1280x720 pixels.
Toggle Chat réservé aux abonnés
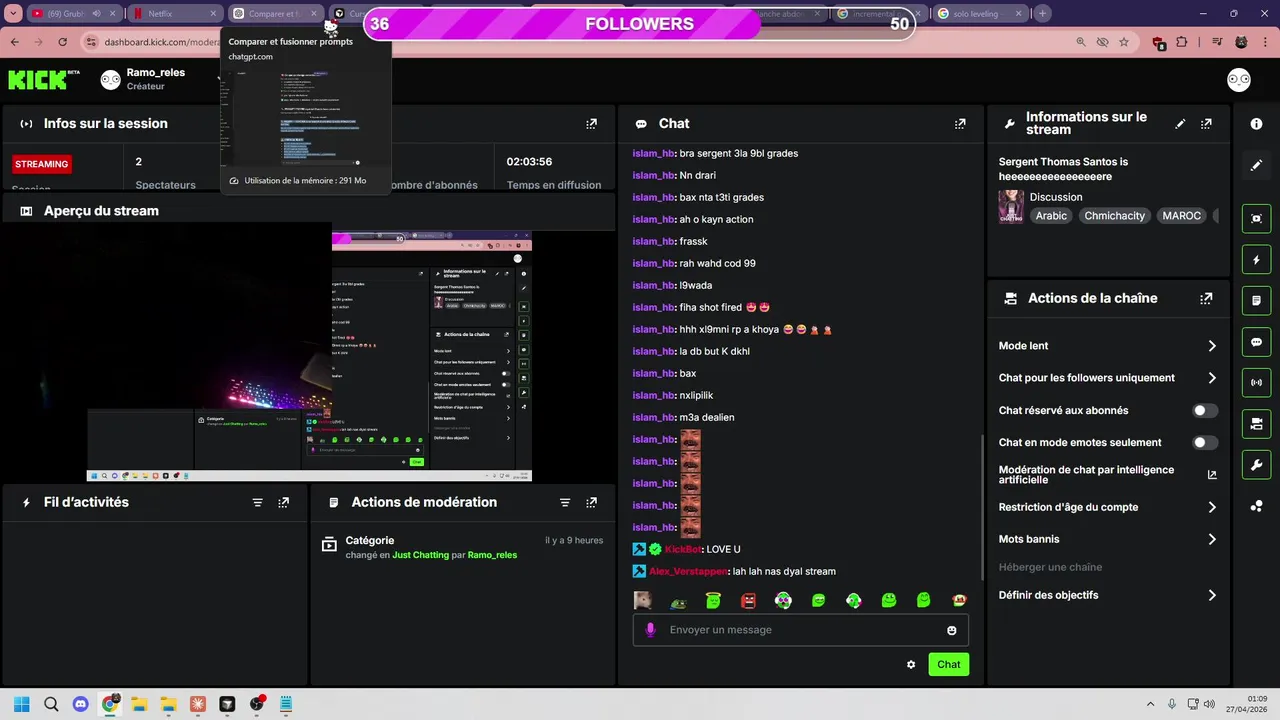tap(1205, 410)
